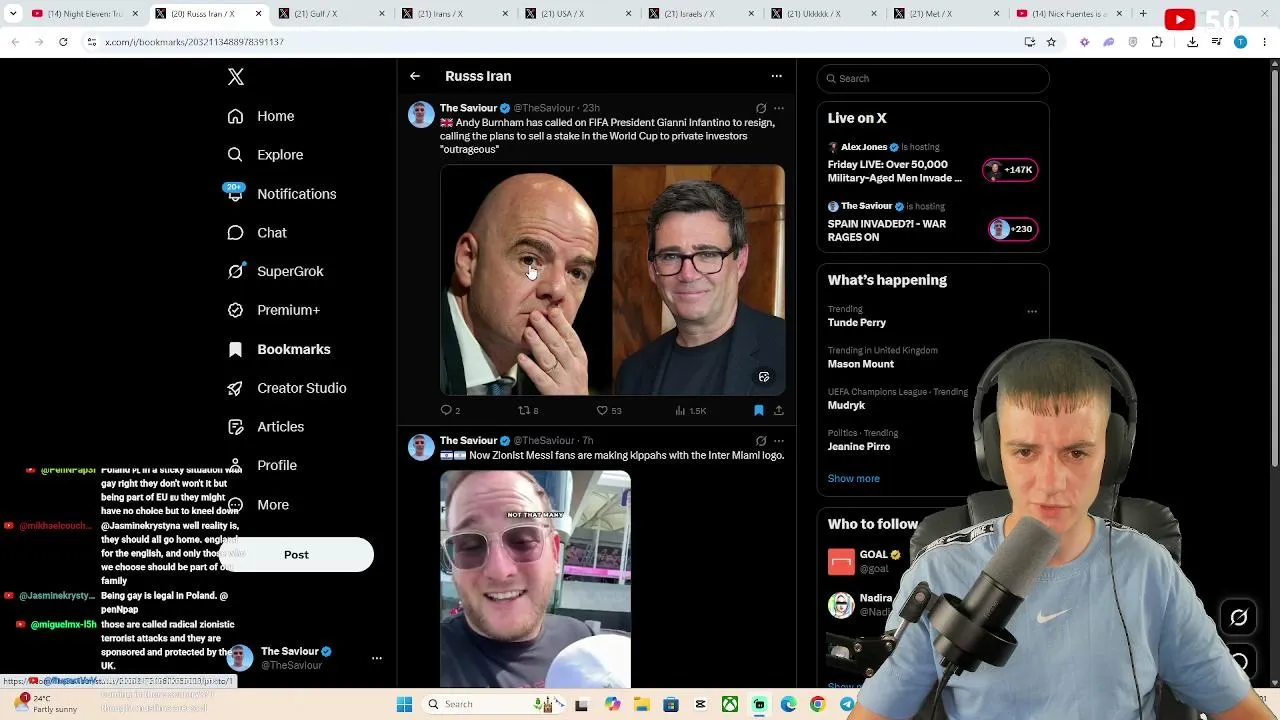Go back with the bookmarks arrow
The height and width of the screenshot is (720, 1280).
[x=415, y=76]
